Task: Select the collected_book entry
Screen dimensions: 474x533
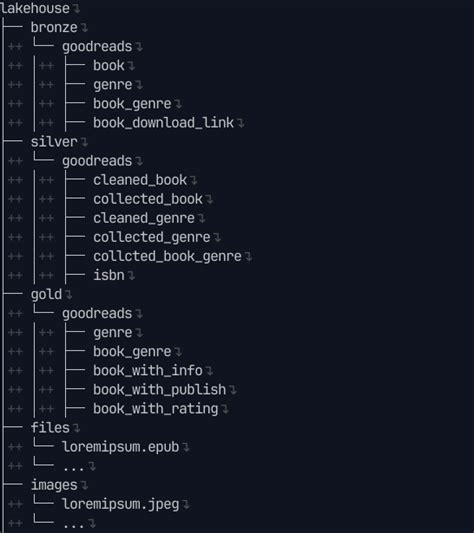Action: tap(148, 199)
